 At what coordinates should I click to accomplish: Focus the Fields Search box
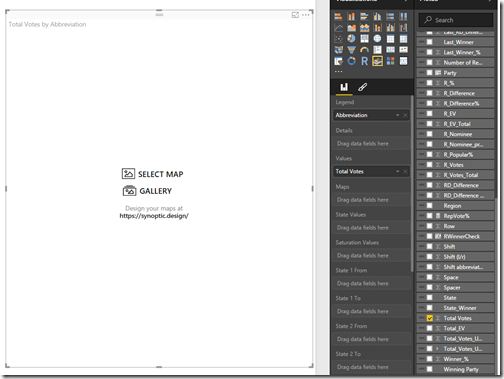tap(456, 20)
